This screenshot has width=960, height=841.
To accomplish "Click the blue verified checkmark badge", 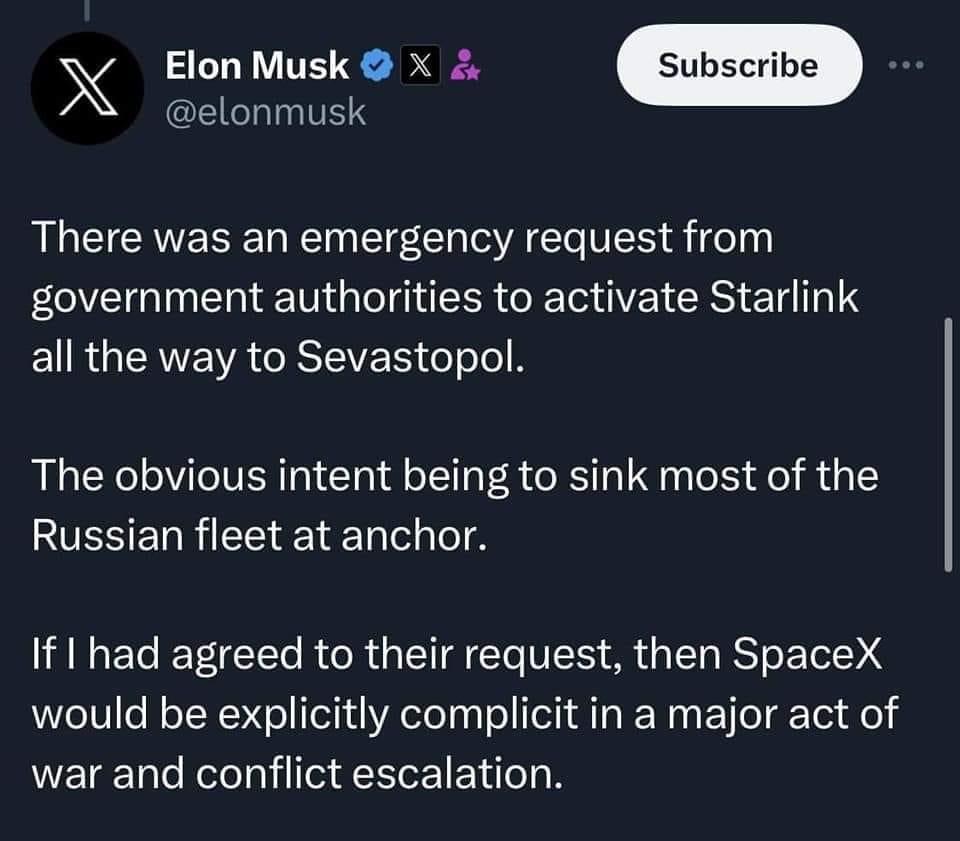I will (374, 66).
